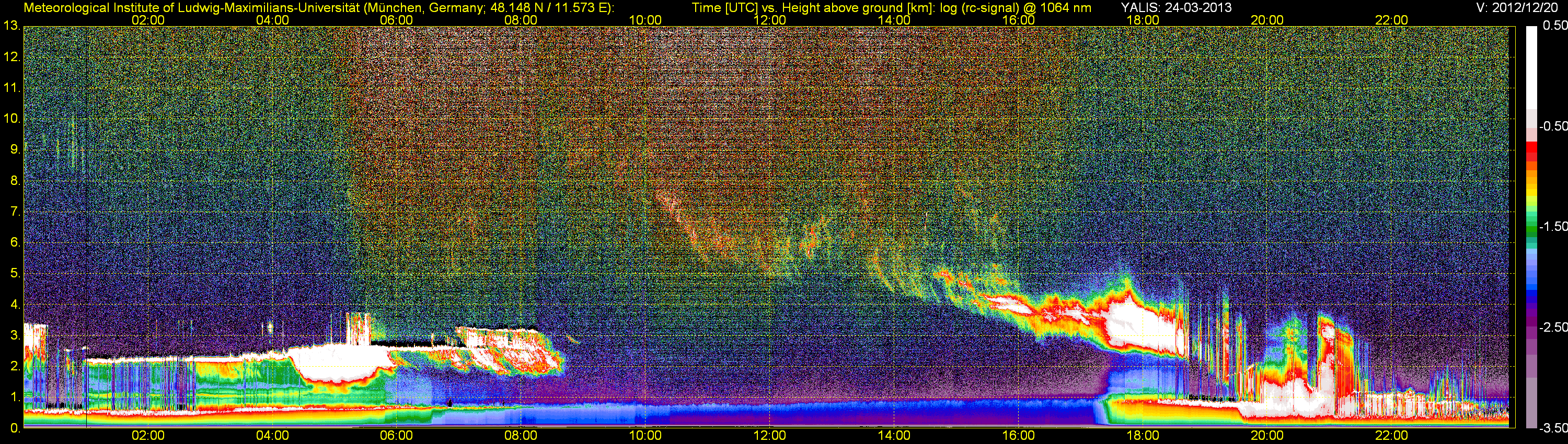The image size is (1568, 444).
Task: Select the 10:00 label on the upper time axis
Action: tap(645, 20)
